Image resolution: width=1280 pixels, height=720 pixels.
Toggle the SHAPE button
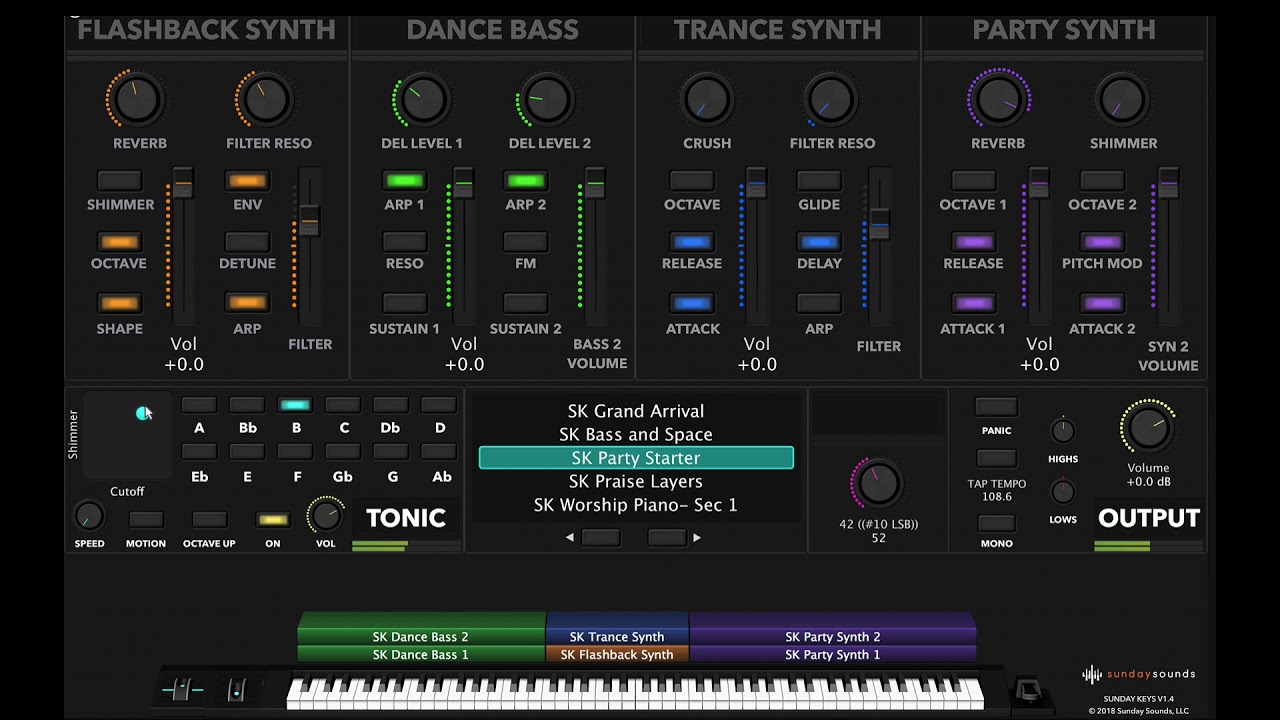pyautogui.click(x=119, y=303)
